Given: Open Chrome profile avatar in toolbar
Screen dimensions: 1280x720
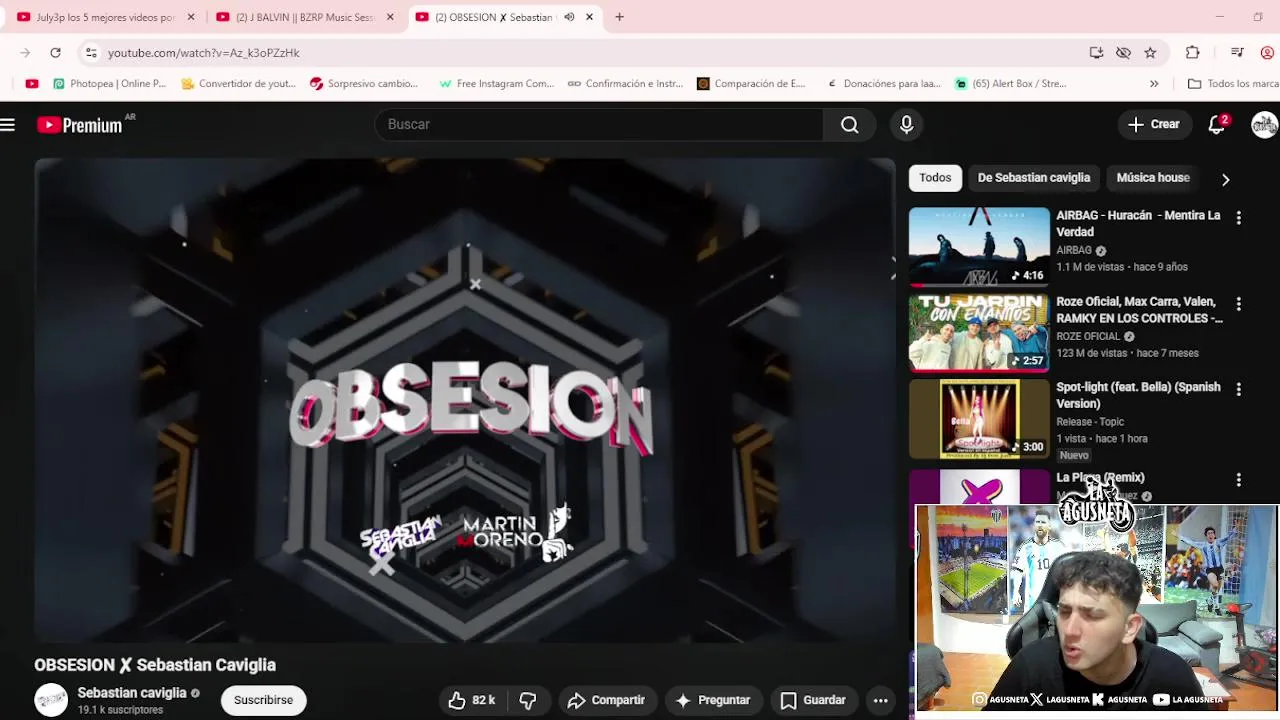Looking at the screenshot, I should [x=1267, y=52].
